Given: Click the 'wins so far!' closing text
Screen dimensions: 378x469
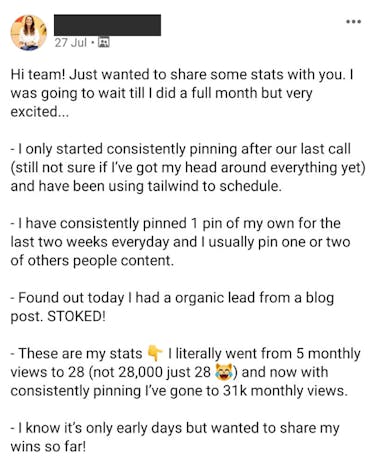Looking at the screenshot, I should [x=48, y=447].
